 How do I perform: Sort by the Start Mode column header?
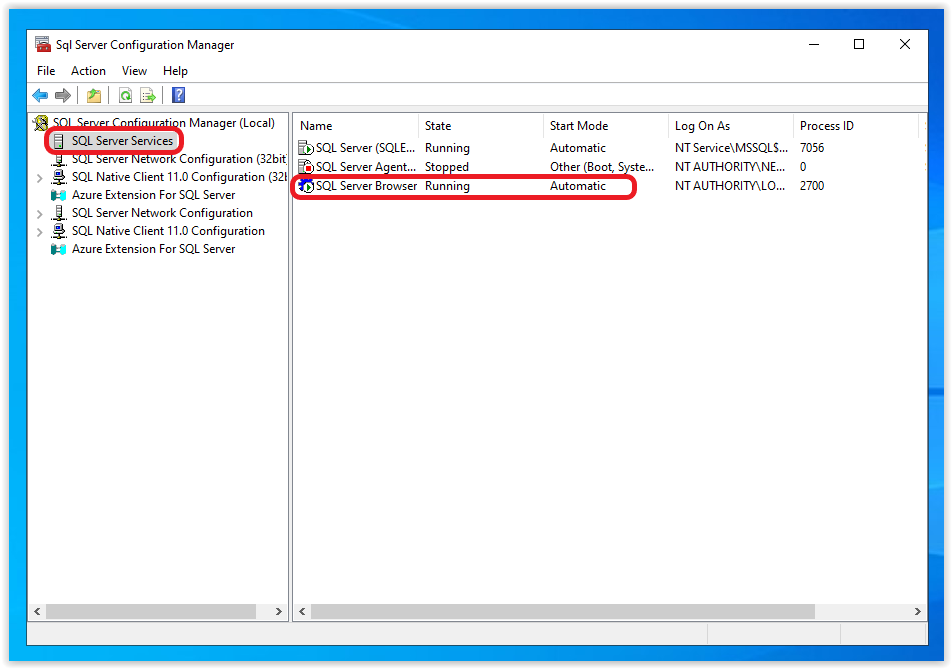(606, 126)
